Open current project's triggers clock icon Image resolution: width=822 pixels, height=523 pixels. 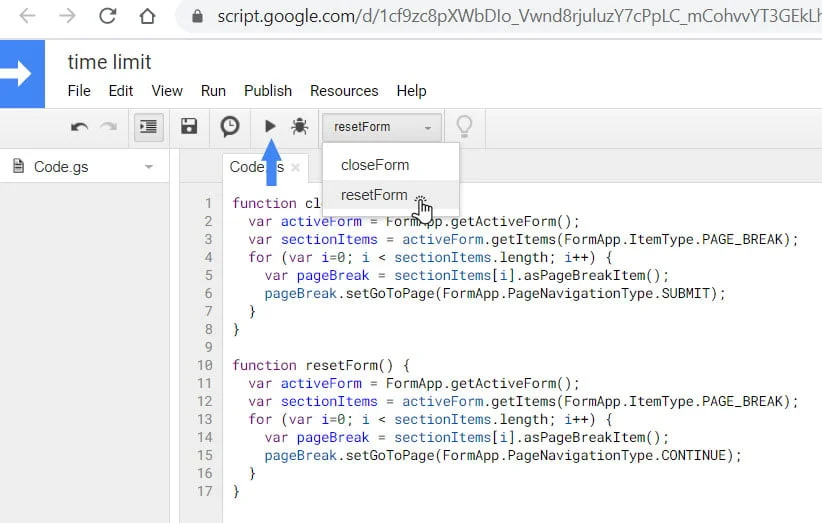coord(230,126)
